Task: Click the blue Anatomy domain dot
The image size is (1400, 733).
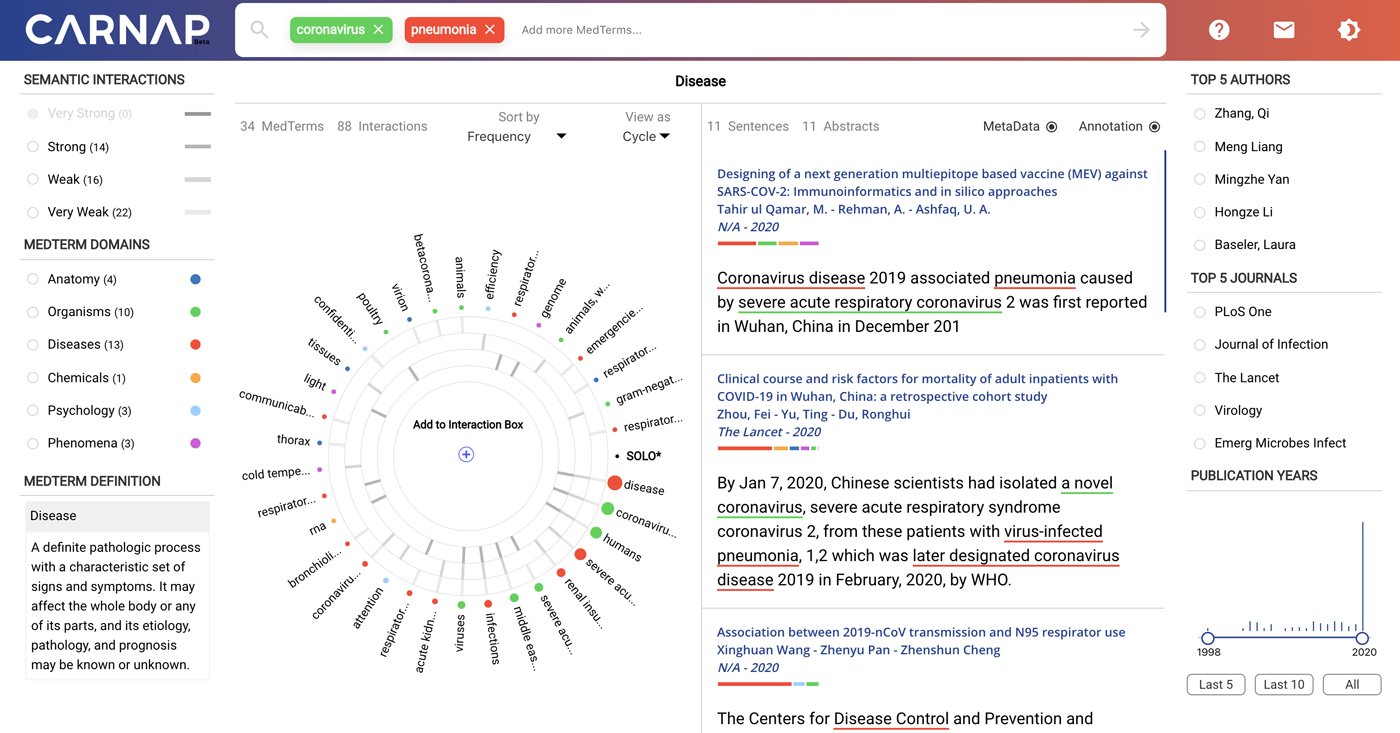Action: [x=195, y=279]
